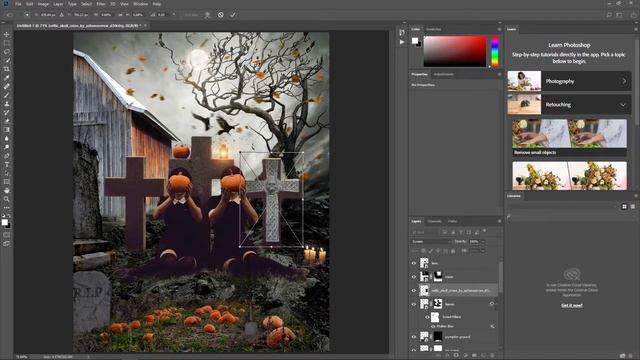The height and width of the screenshot is (360, 640).
Task: Toggle the Motion Blur filter visibility
Action: pyautogui.click(x=433, y=327)
